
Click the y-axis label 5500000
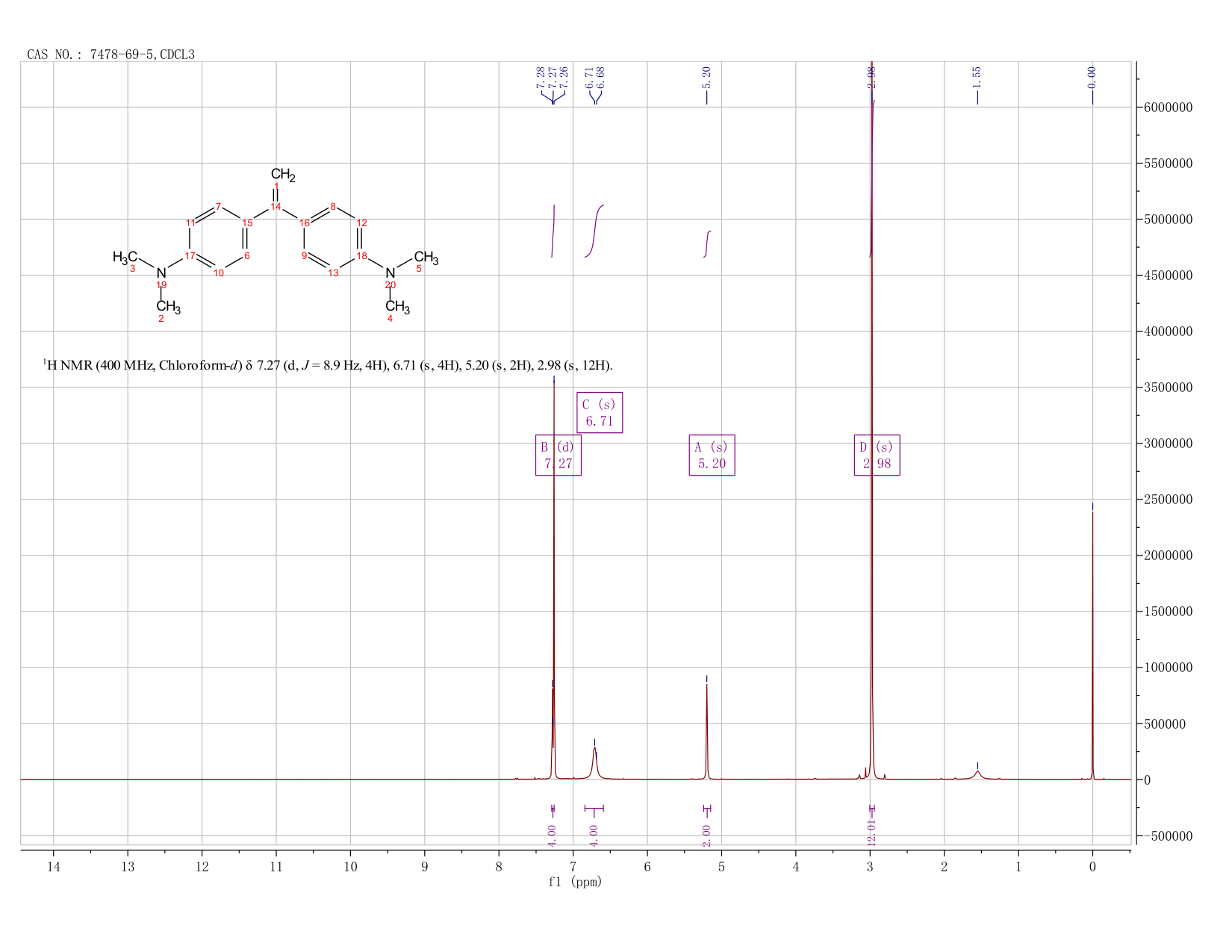click(x=1168, y=164)
